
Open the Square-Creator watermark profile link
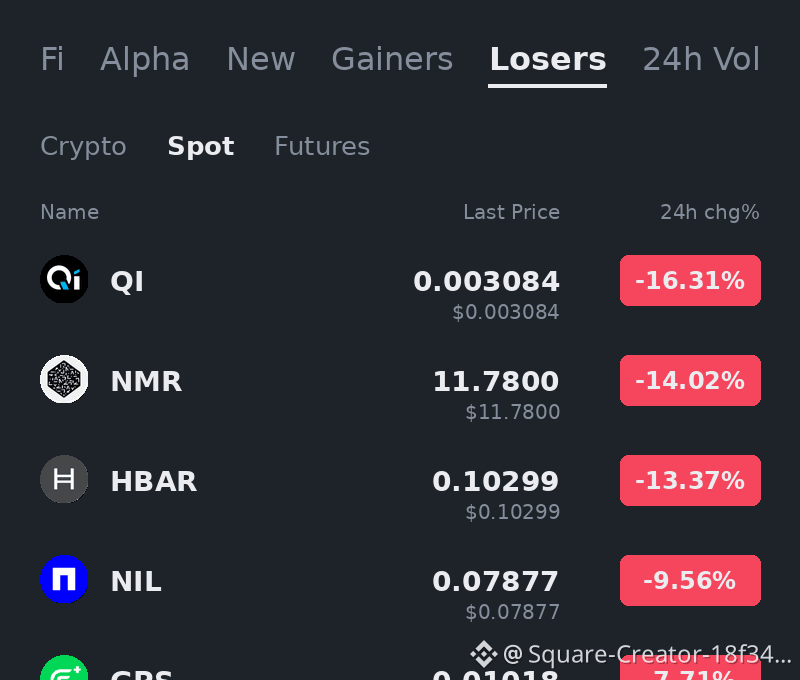tap(646, 654)
